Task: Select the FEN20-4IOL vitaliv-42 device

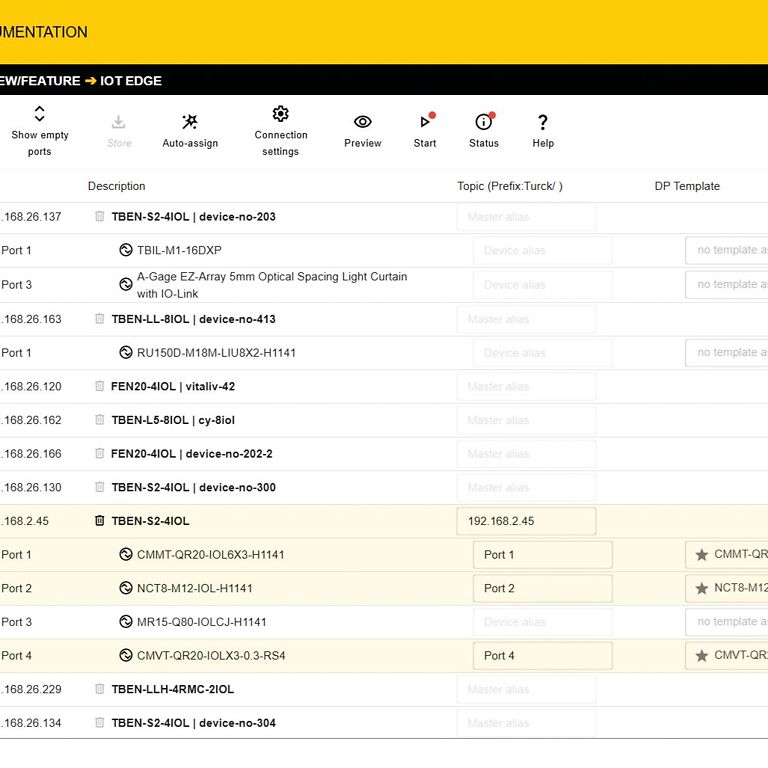Action: [173, 386]
